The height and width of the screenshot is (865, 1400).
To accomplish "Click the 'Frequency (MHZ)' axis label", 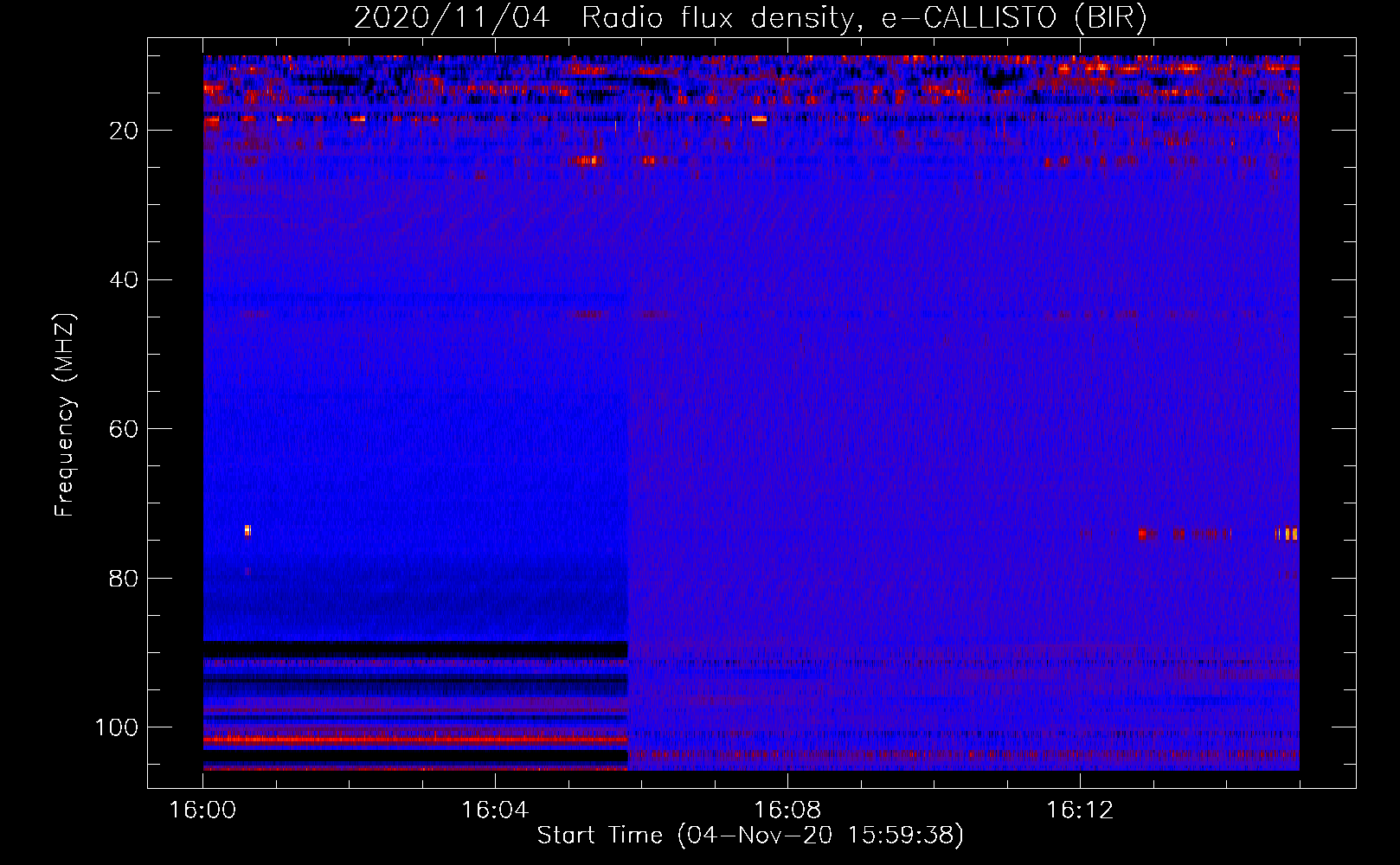I will (x=65, y=415).
